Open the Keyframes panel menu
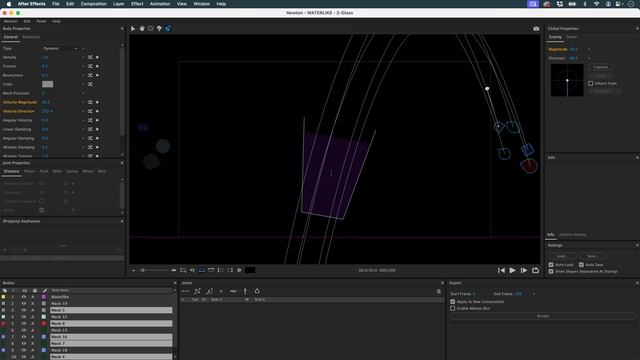Image resolution: width=640 pixels, height=360 pixels. (x=122, y=221)
